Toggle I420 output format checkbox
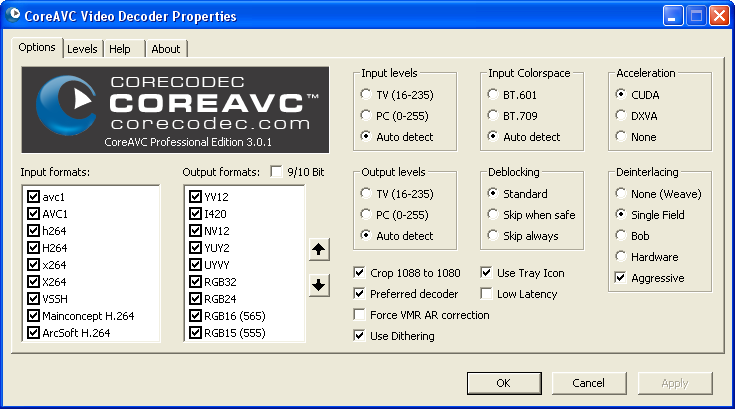 point(195,214)
